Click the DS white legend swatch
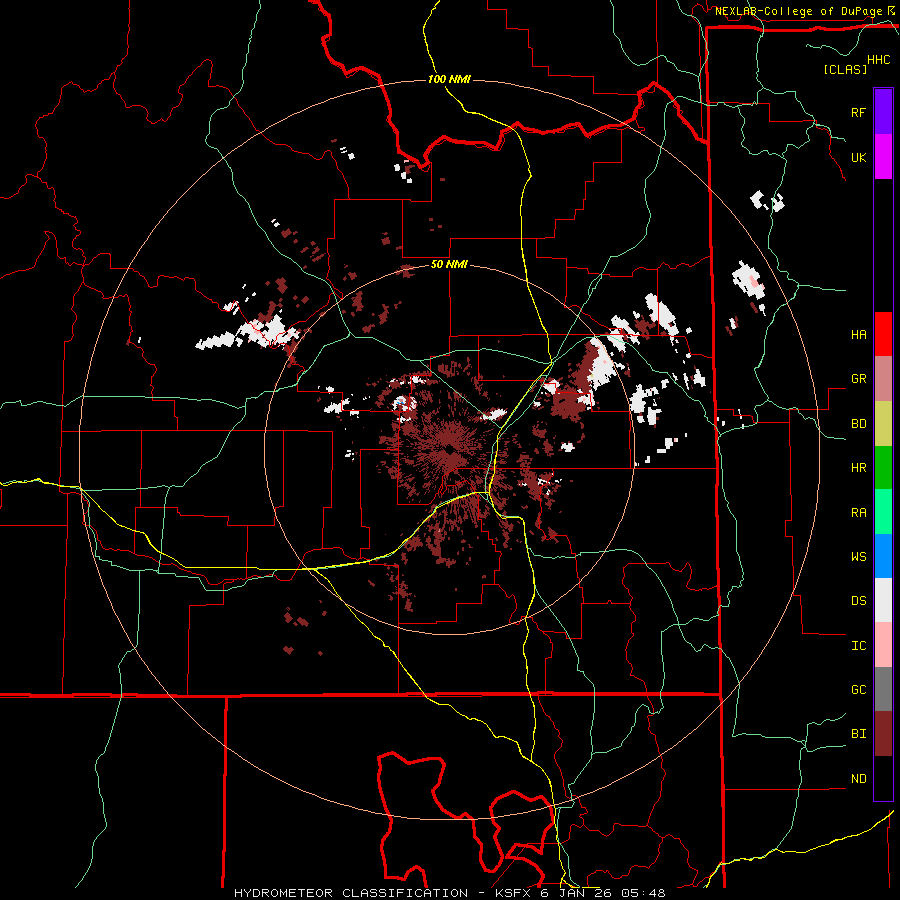The height and width of the screenshot is (900, 900). click(883, 600)
